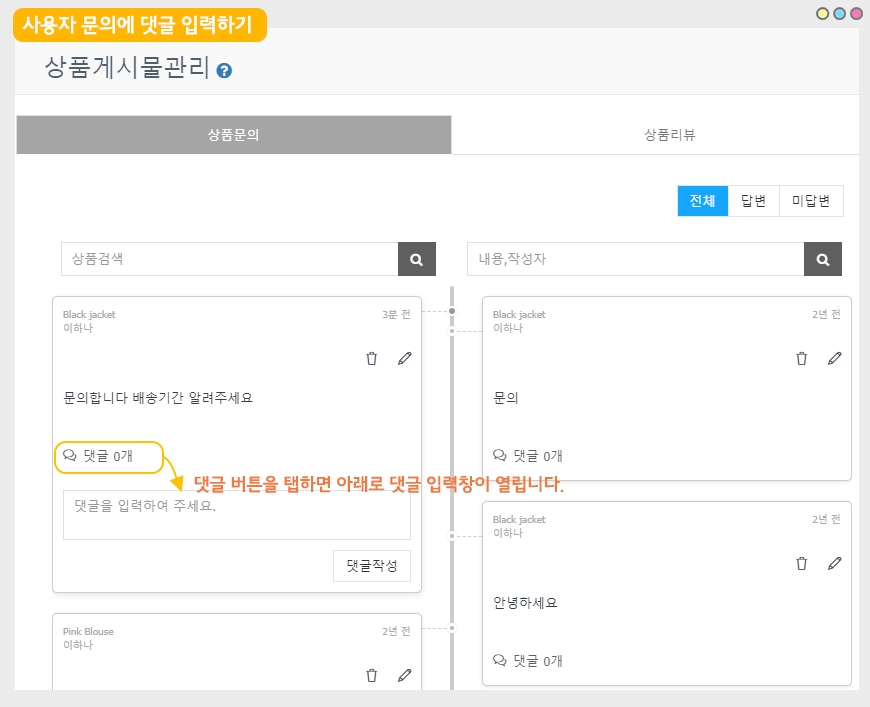Expand 댓글 0개 on the '문의' post
The height and width of the screenshot is (707, 870).
click(x=528, y=456)
